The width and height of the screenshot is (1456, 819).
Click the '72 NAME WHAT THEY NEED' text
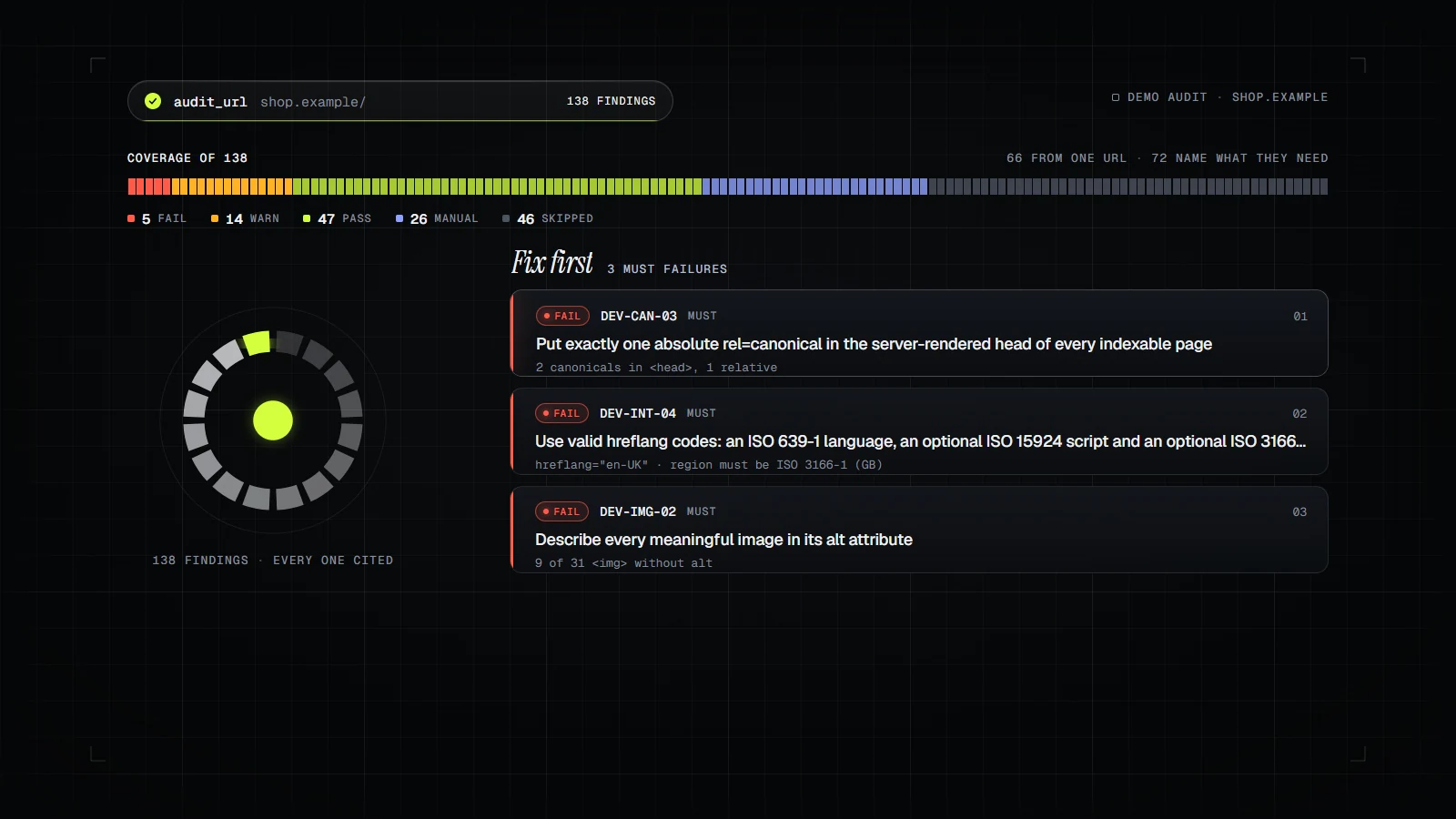point(1239,158)
